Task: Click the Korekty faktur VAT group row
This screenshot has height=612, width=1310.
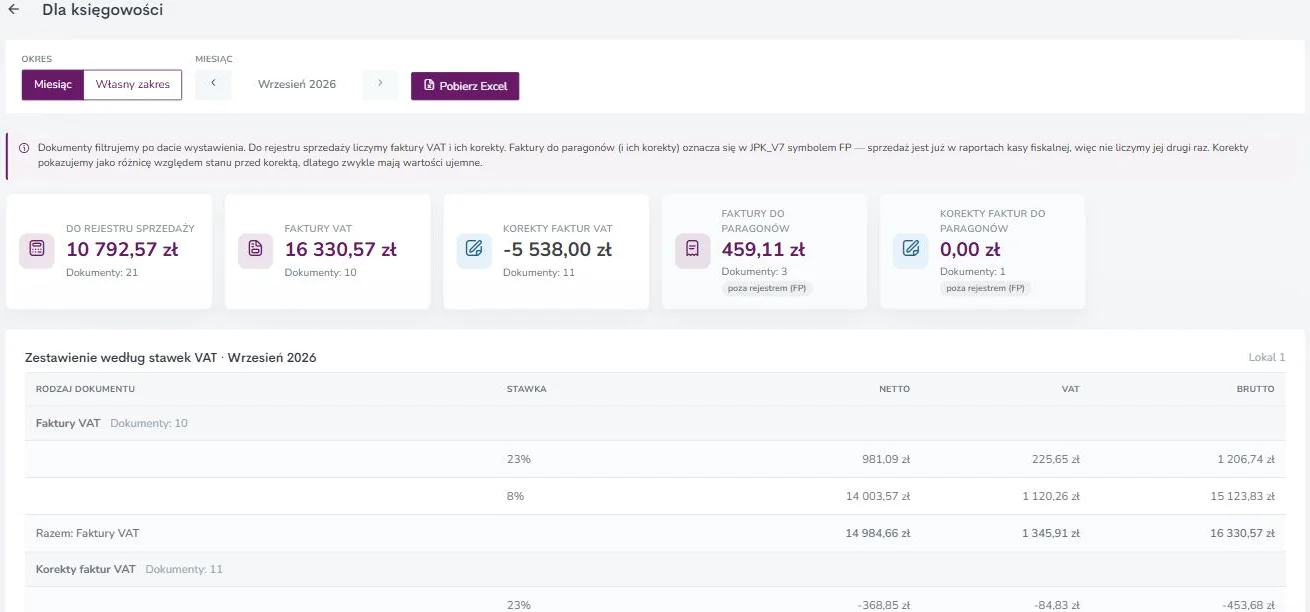Action: pos(655,569)
